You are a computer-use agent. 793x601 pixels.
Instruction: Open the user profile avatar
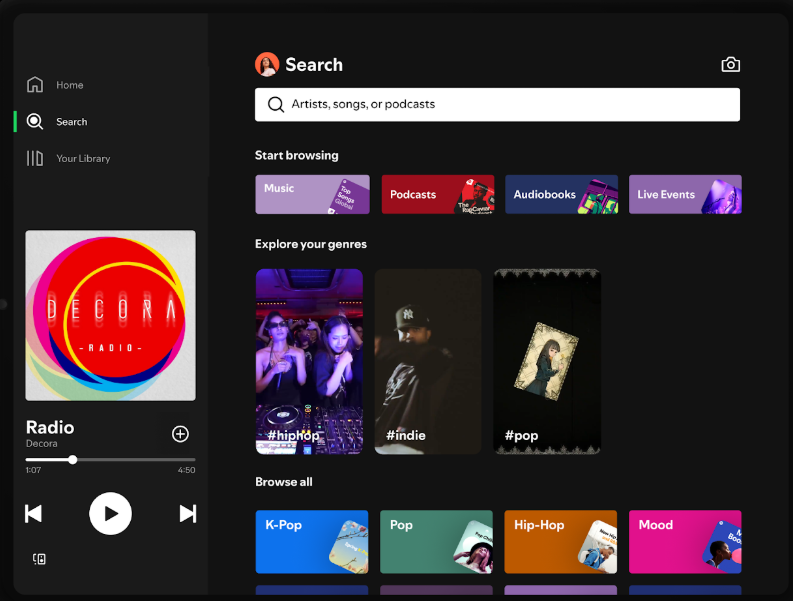267,65
